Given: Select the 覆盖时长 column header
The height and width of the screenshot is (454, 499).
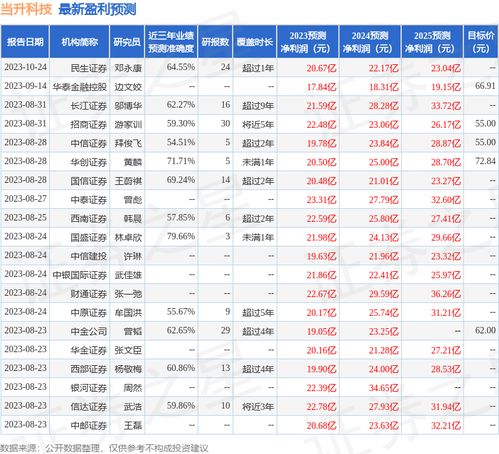Looking at the screenshot, I should click(x=255, y=42).
